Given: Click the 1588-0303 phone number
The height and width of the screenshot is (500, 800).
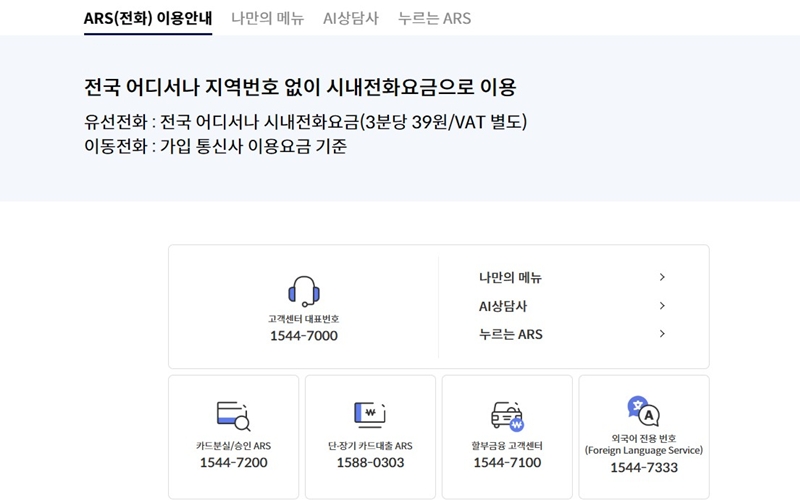Looking at the screenshot, I should [x=370, y=463].
